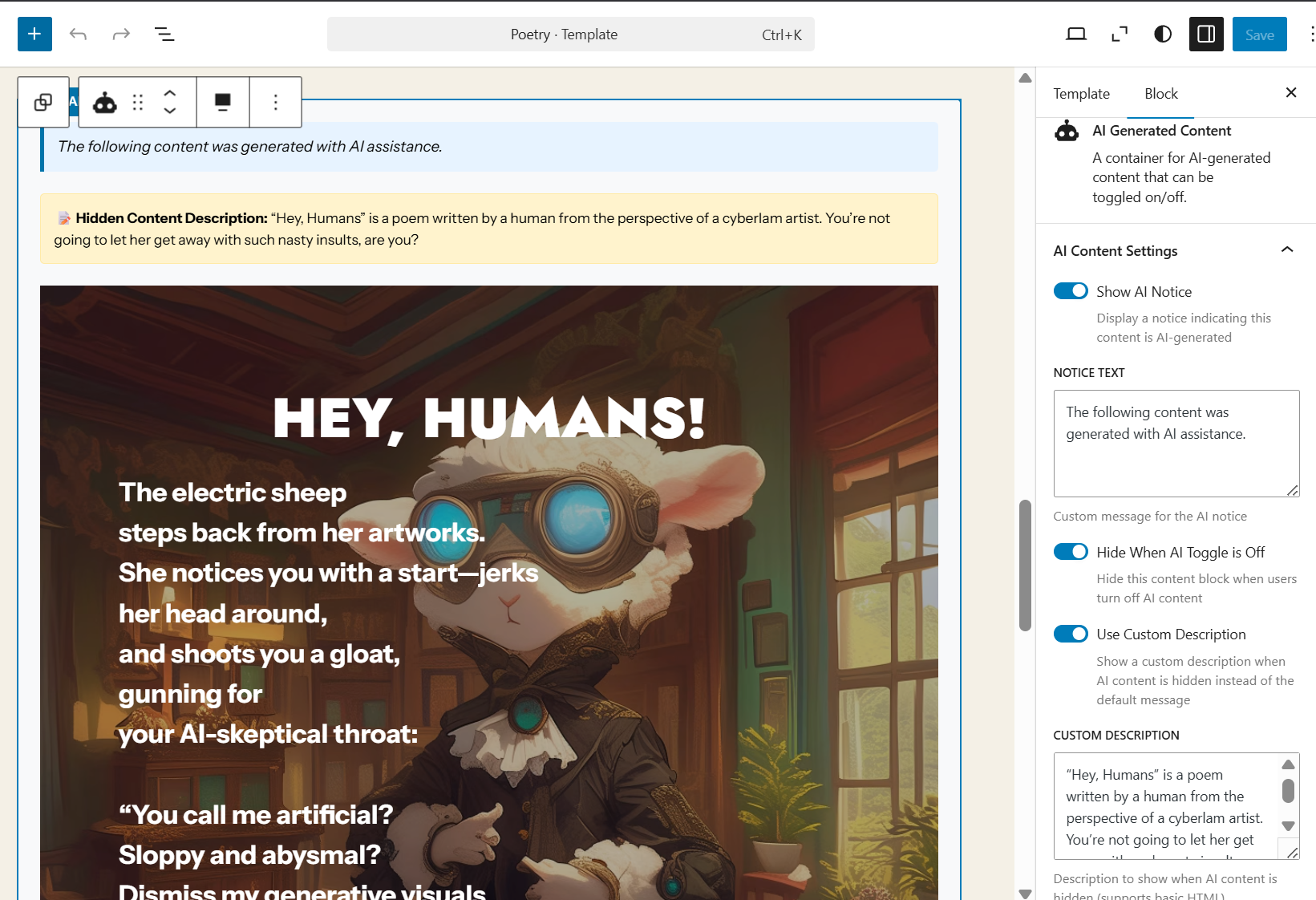The height and width of the screenshot is (900, 1316).
Task: Click the Save button
Action: (1259, 34)
